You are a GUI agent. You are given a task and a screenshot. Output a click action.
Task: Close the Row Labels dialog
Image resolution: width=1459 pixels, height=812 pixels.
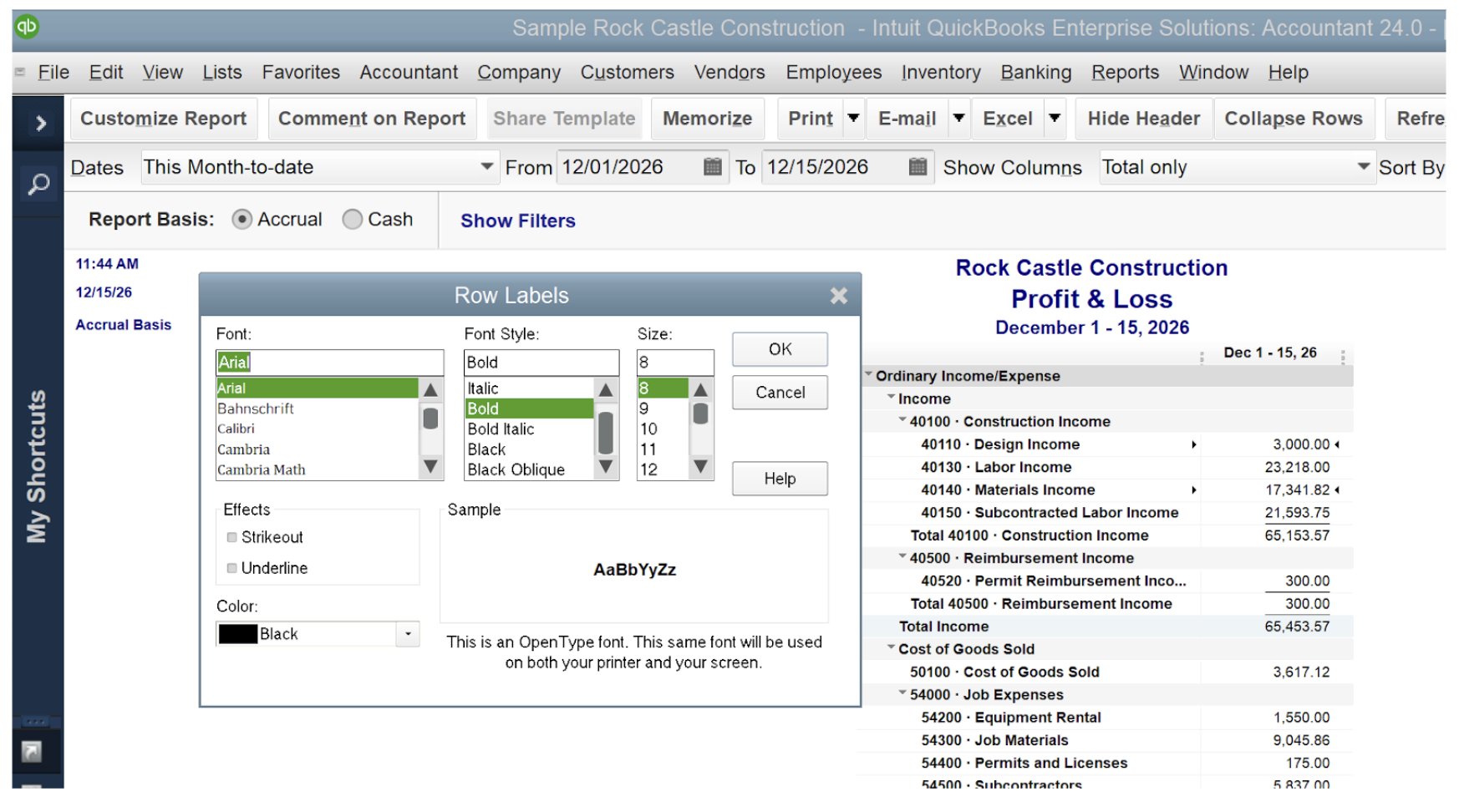(x=839, y=296)
